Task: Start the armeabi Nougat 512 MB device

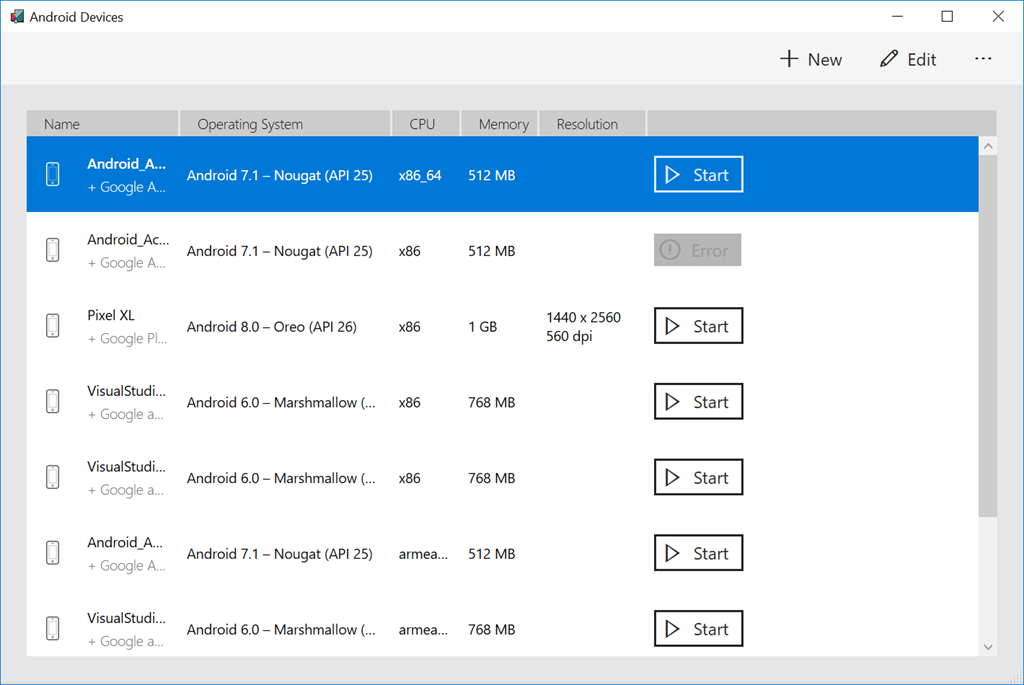Action: coord(698,553)
